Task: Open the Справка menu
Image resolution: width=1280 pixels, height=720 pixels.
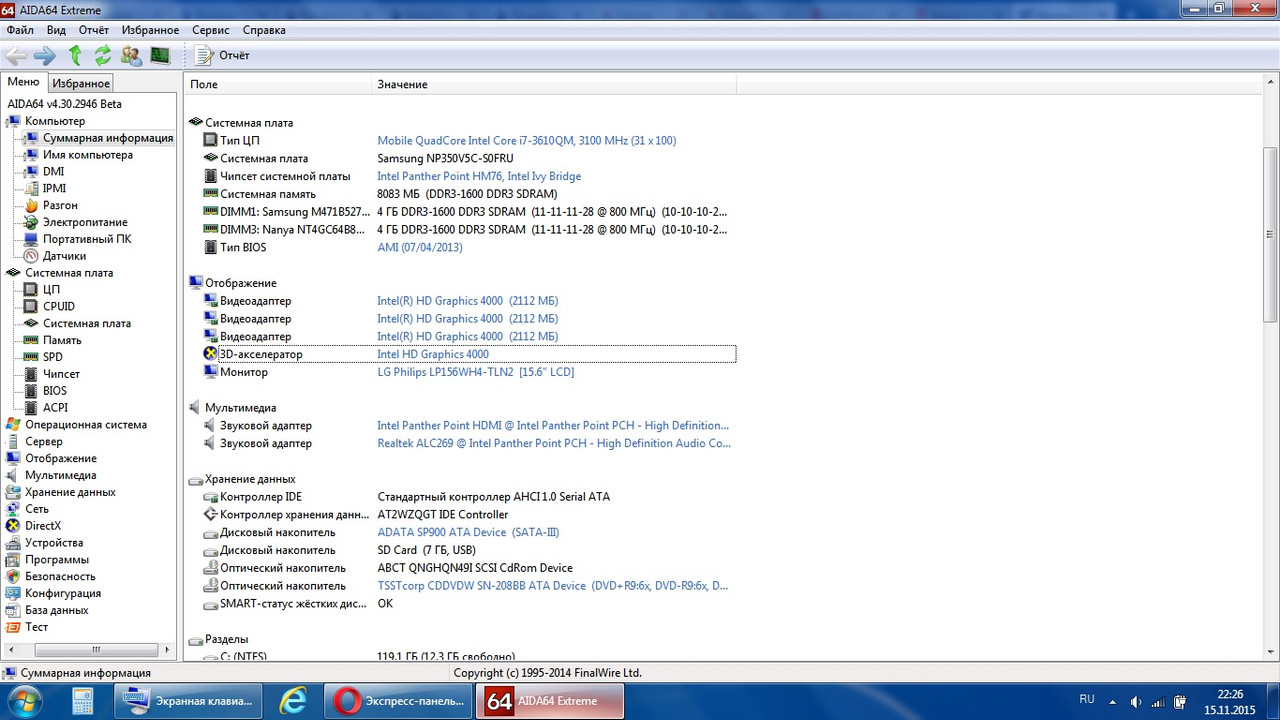Action: pyautogui.click(x=264, y=30)
